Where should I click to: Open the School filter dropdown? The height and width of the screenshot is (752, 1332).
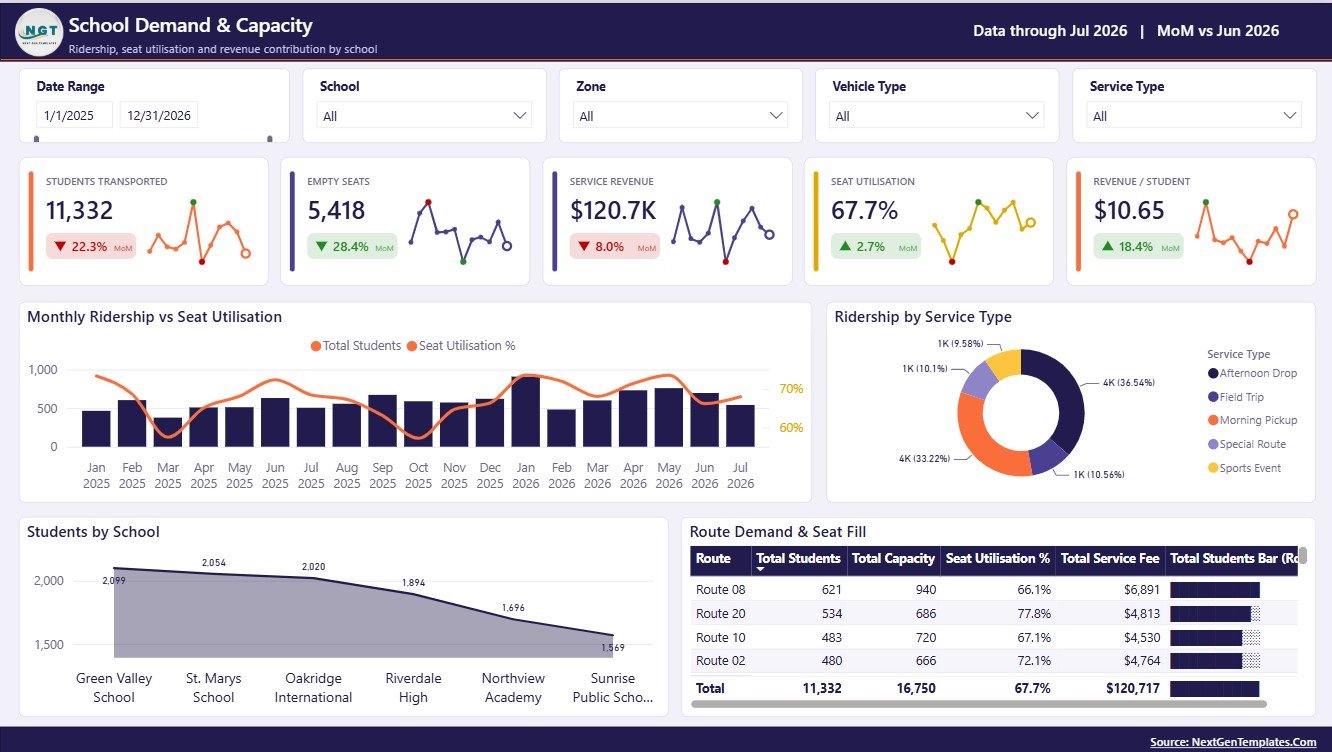(x=425, y=116)
